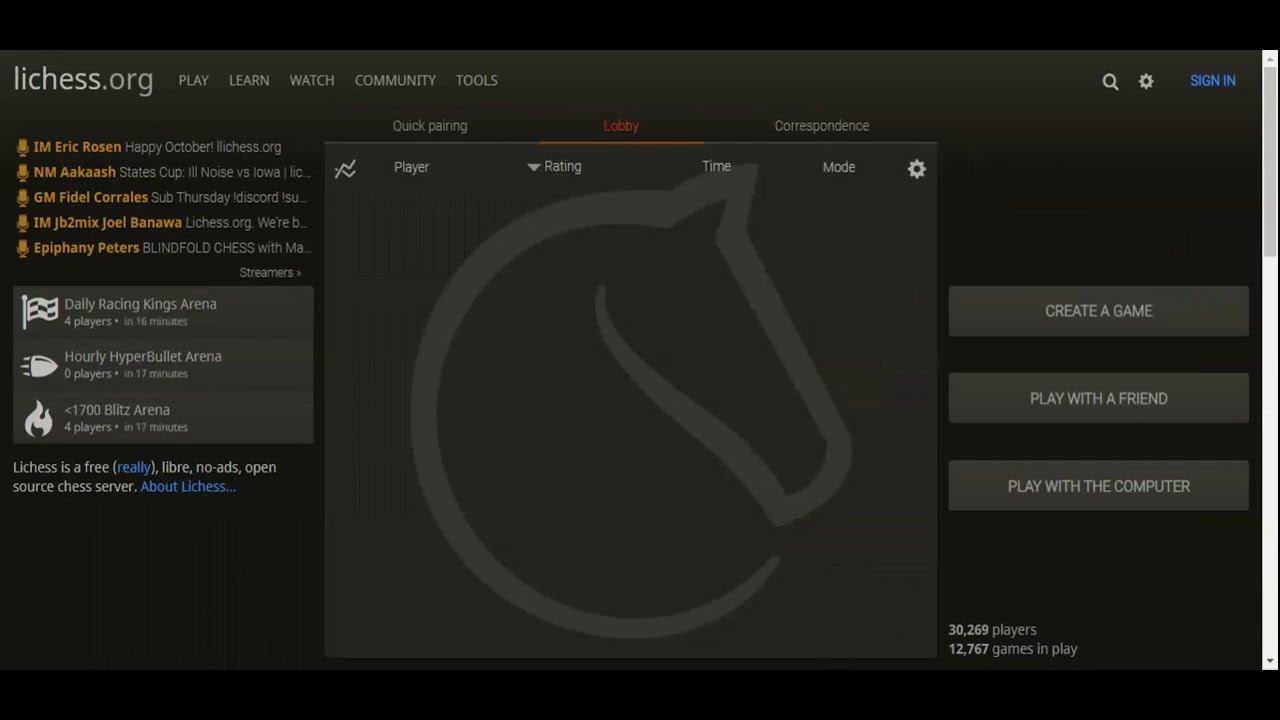Open the preferences gear in header
This screenshot has height=720, width=1280.
point(1146,82)
